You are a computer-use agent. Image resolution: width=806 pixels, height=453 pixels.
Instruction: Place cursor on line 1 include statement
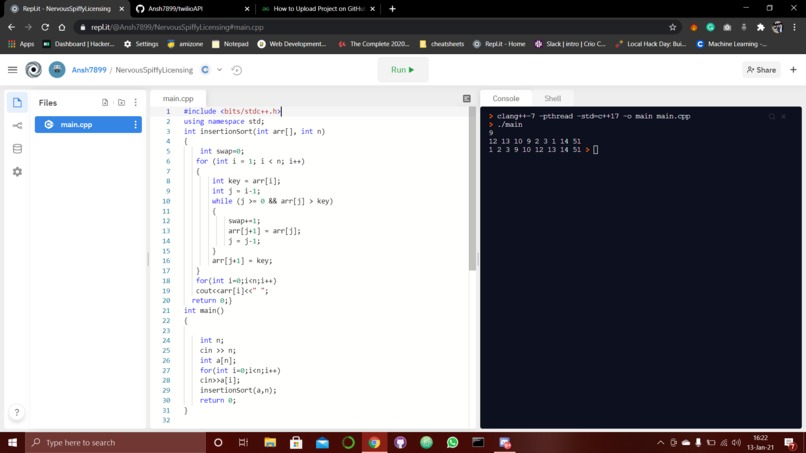232,111
